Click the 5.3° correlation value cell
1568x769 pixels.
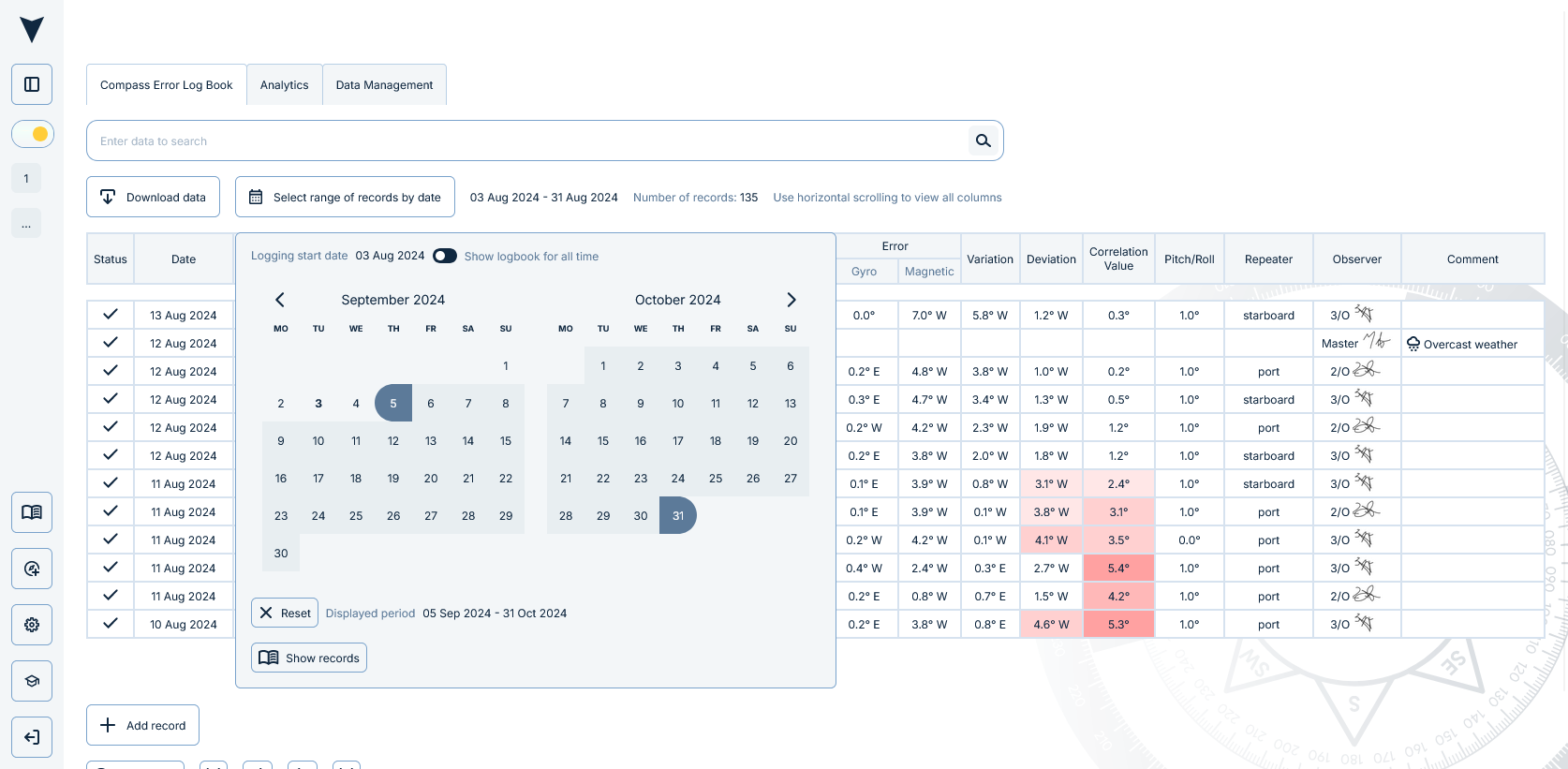(x=1118, y=624)
